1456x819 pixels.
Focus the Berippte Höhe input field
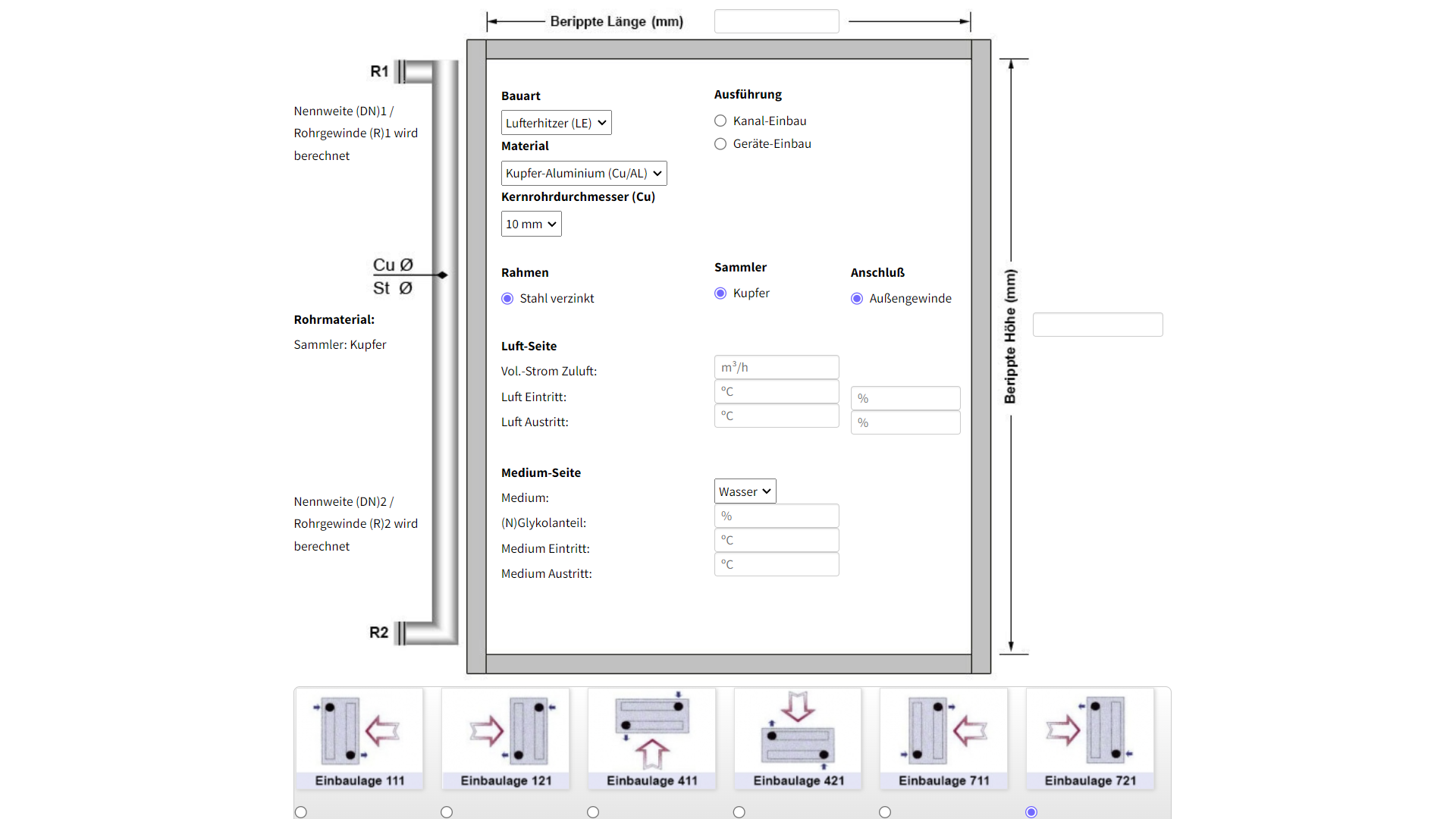[1097, 325]
